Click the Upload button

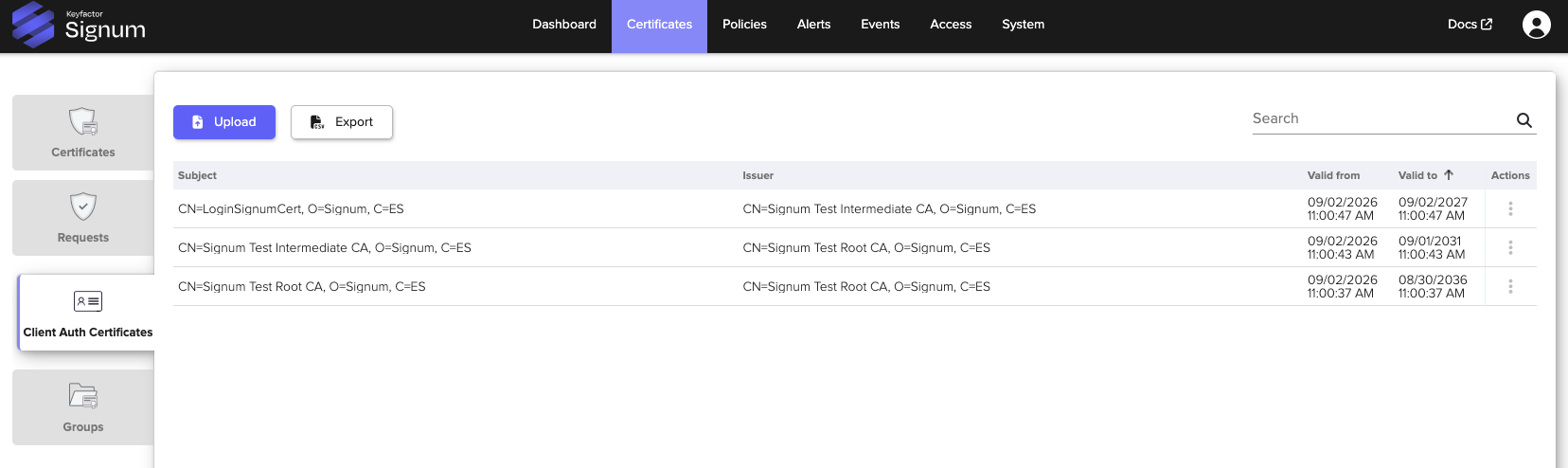(x=224, y=122)
